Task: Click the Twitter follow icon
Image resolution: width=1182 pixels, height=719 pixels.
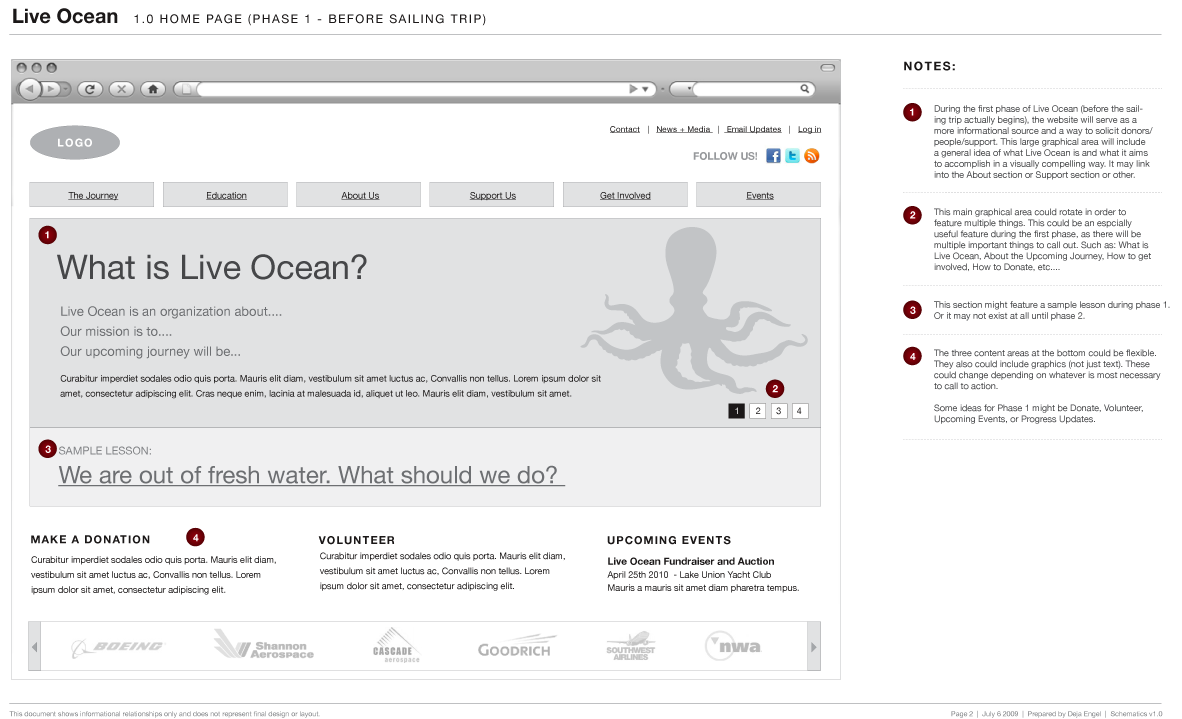Action: (792, 156)
